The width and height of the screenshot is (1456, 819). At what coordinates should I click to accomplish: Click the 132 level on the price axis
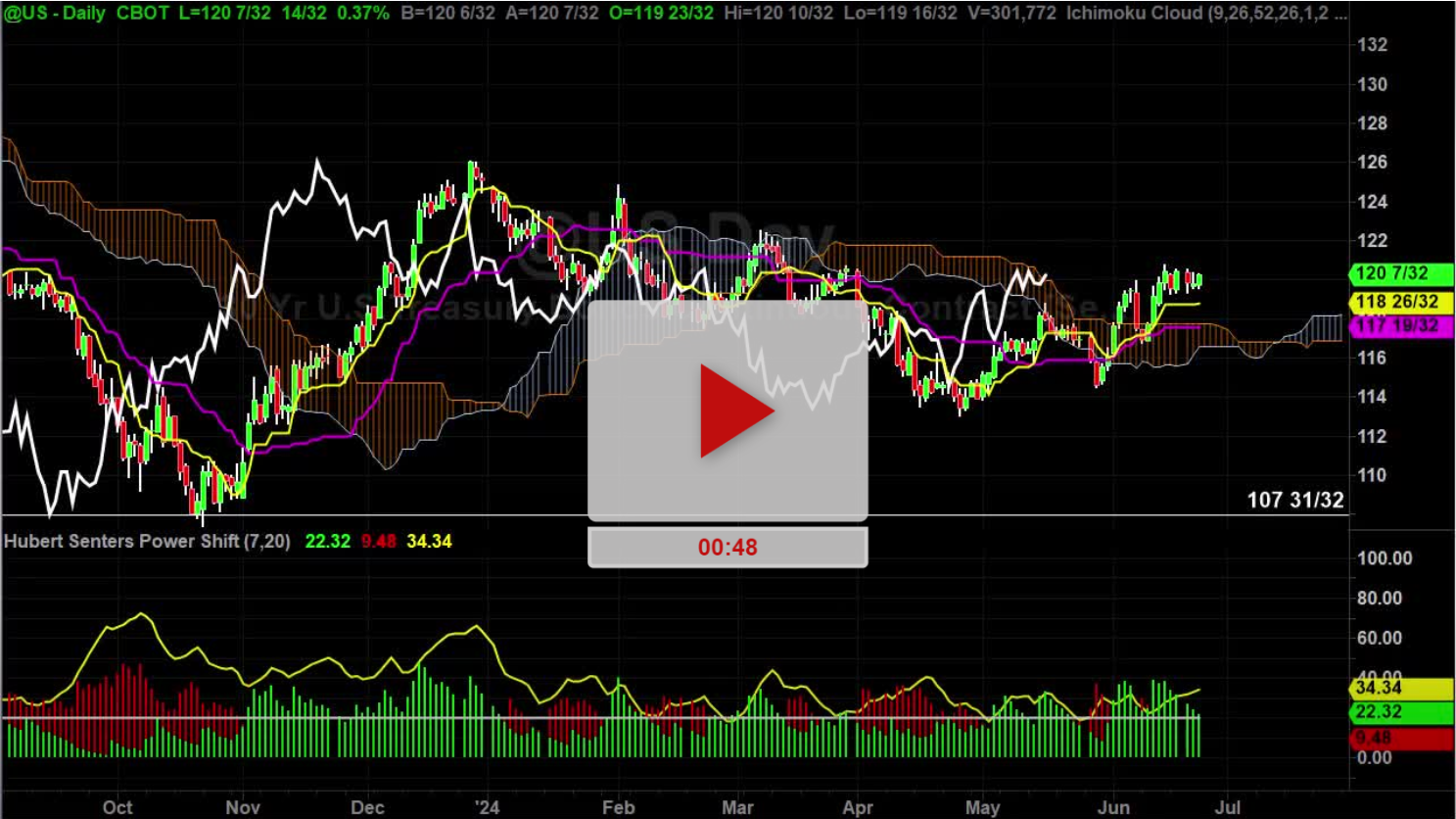[1372, 45]
